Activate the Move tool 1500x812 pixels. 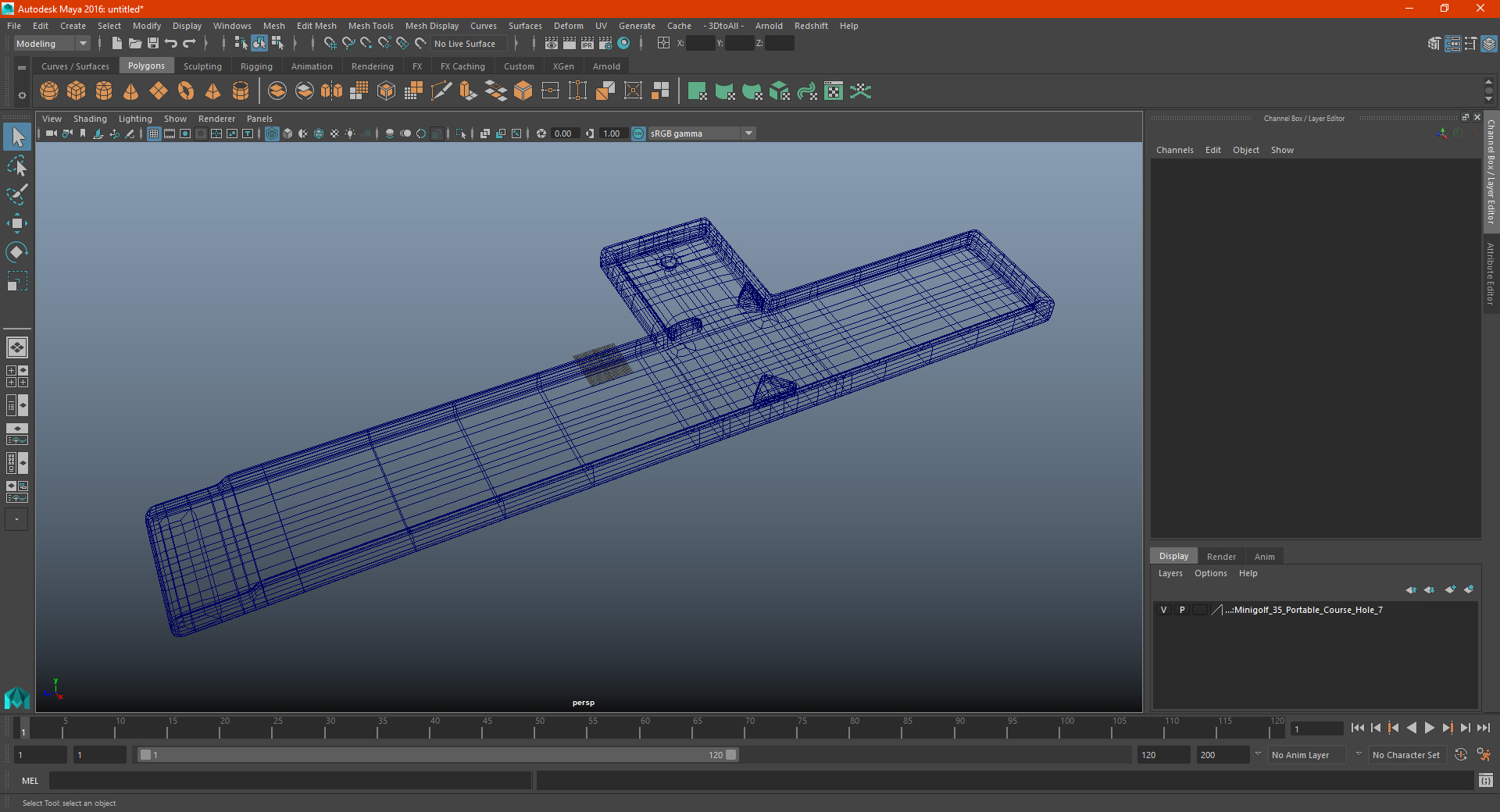click(16, 223)
